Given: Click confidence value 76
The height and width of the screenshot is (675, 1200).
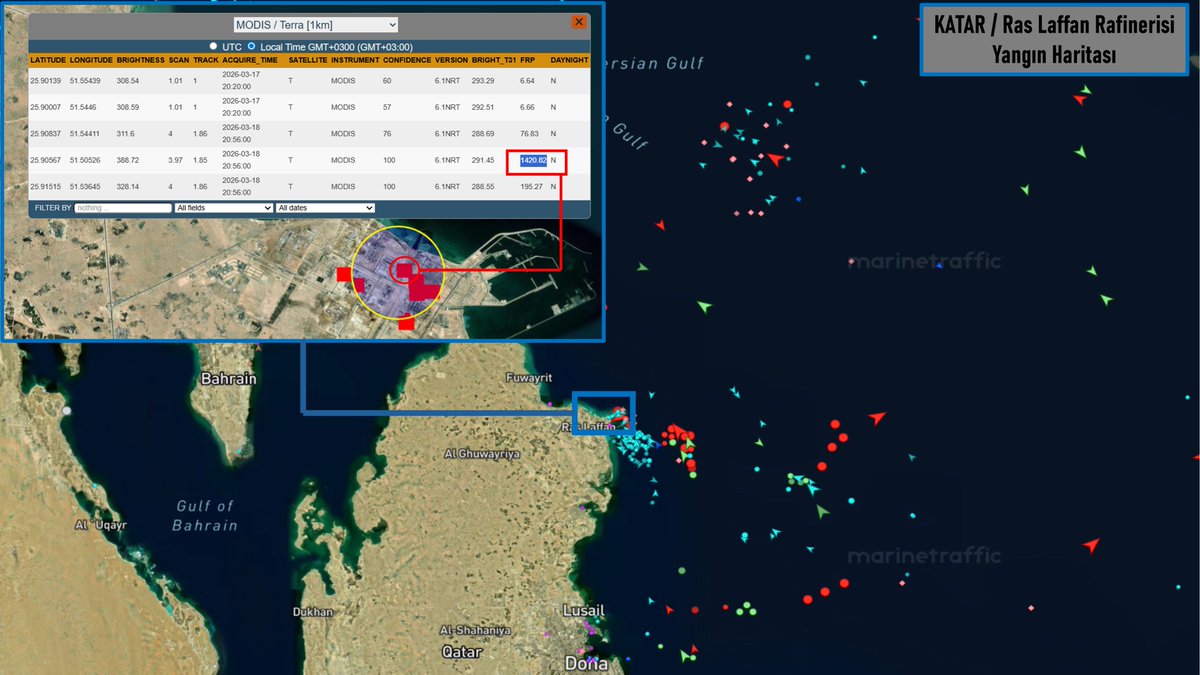Looking at the screenshot, I should (x=387, y=133).
